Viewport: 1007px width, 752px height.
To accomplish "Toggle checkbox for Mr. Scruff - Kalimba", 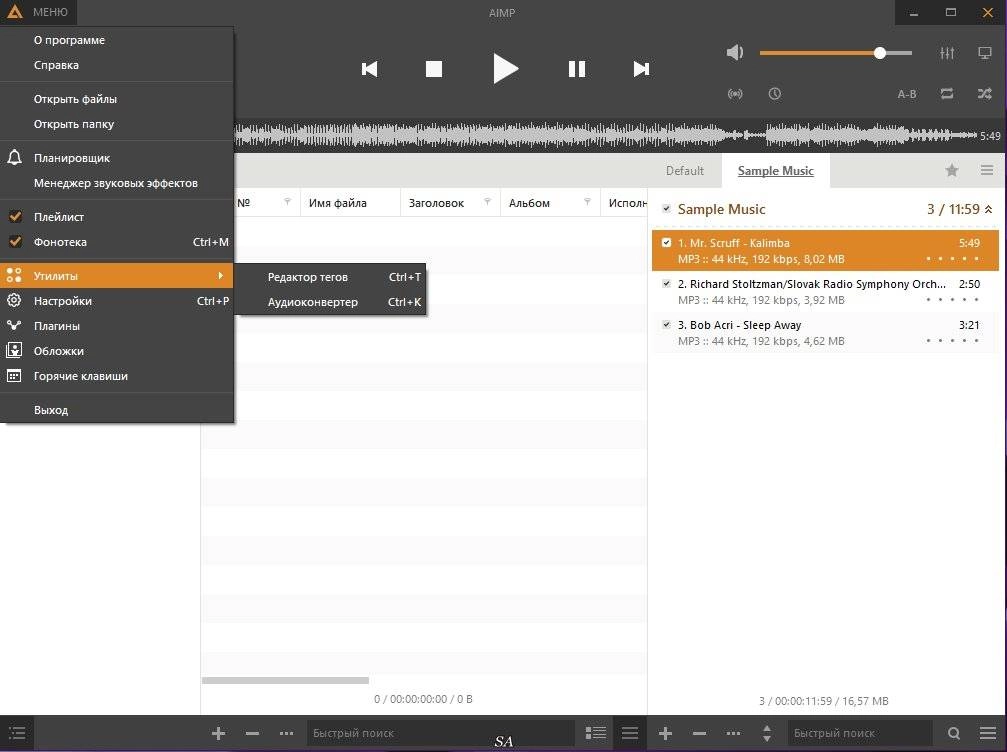I will 666,243.
